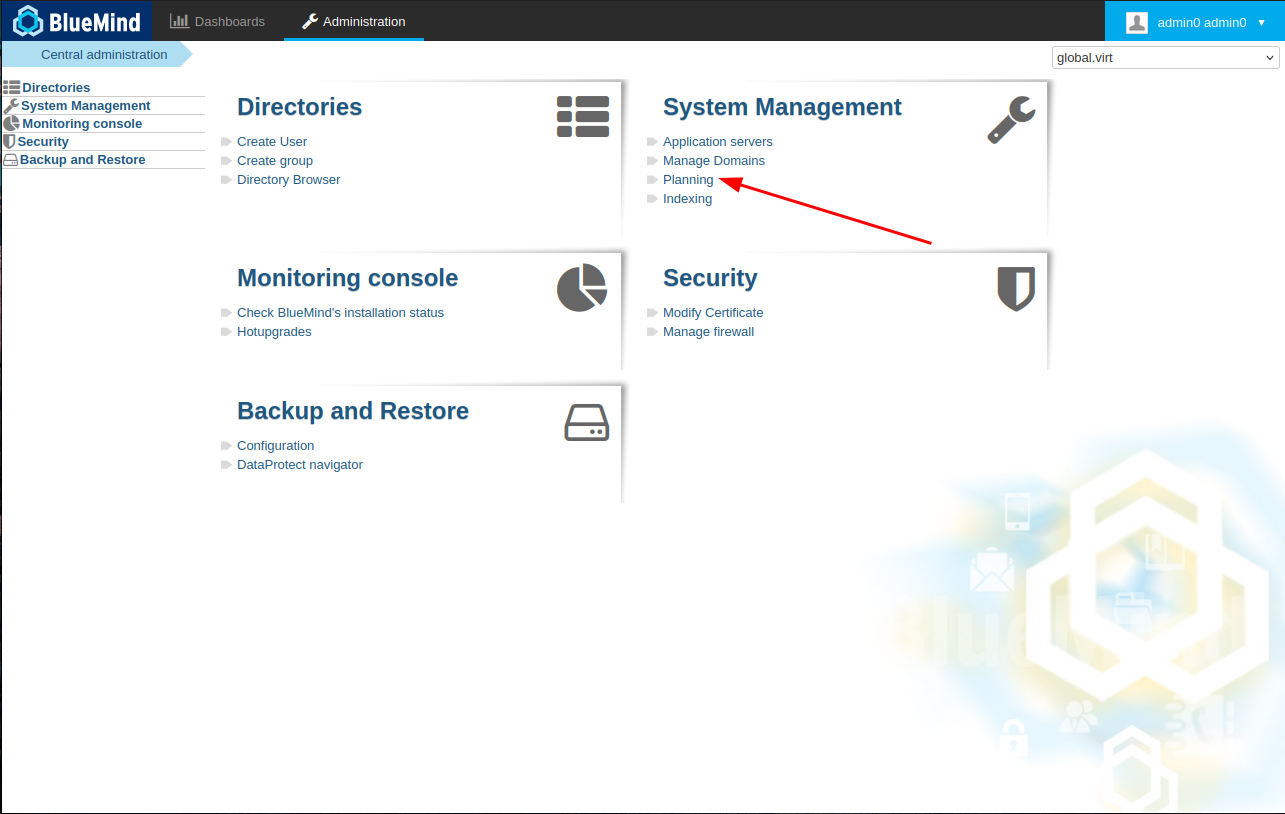Click the Security shield icon in card
Image resolution: width=1285 pixels, height=814 pixels.
(1016, 289)
